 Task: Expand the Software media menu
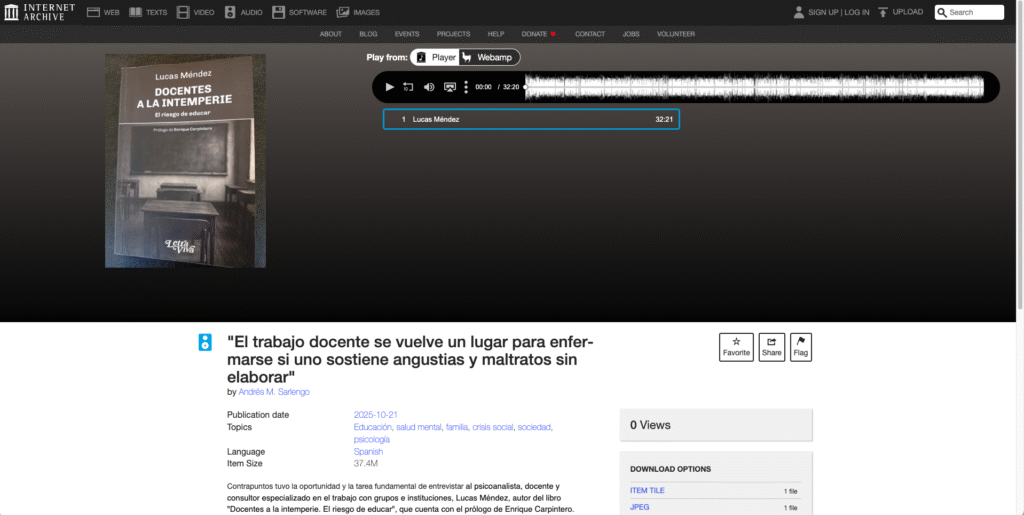(x=299, y=12)
